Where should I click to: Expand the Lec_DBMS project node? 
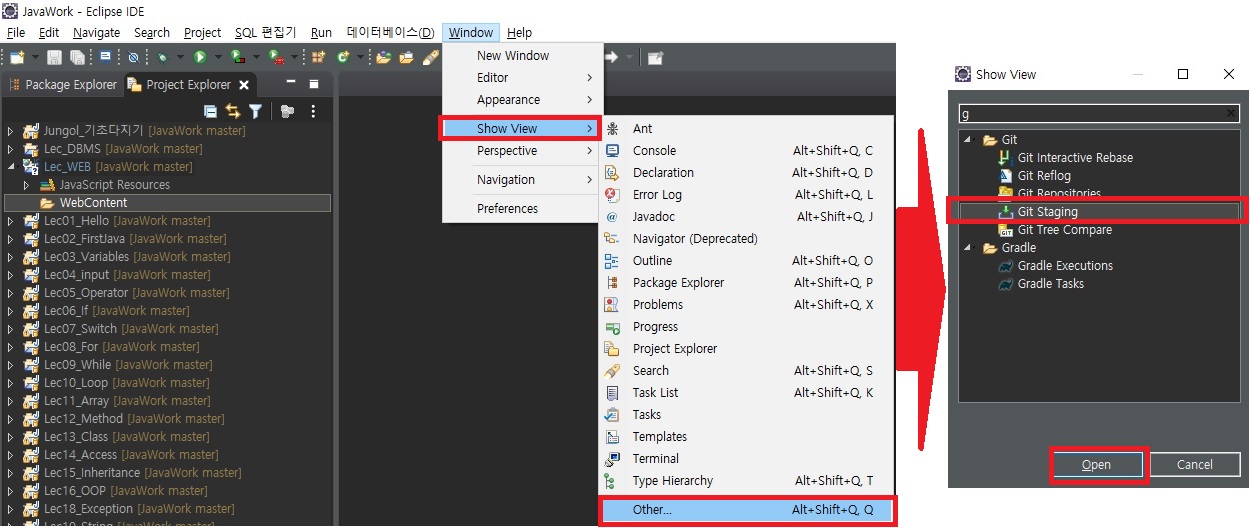(x=10, y=149)
